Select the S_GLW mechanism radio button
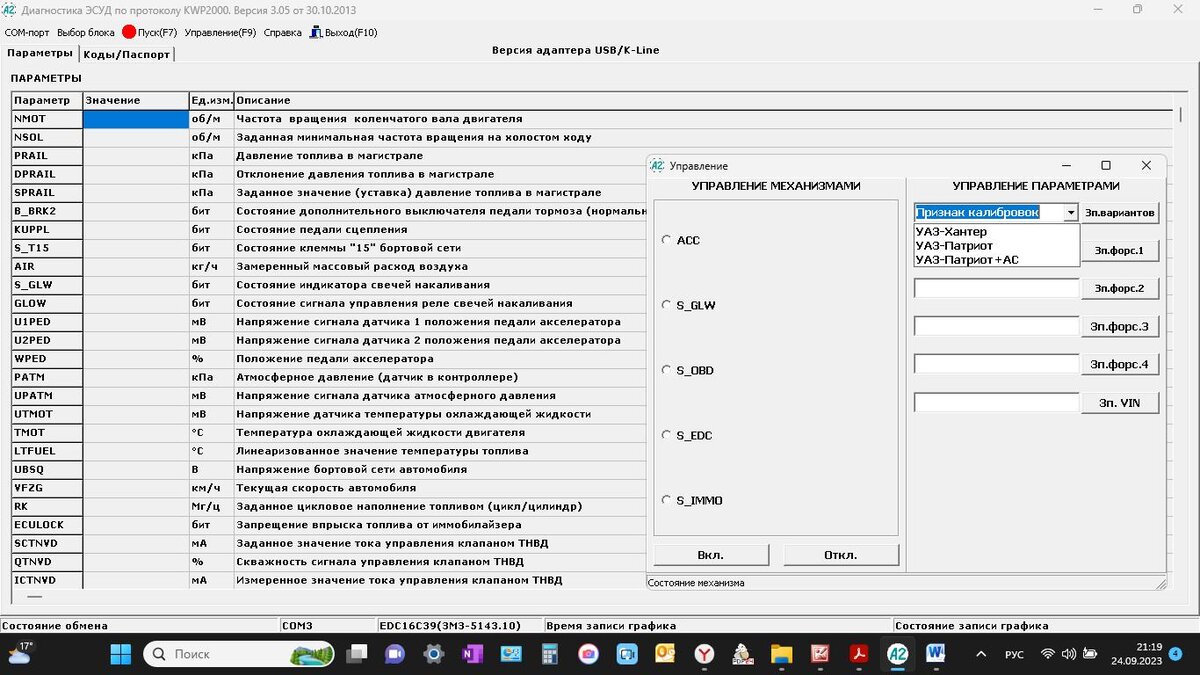The height and width of the screenshot is (675, 1200). 667,305
